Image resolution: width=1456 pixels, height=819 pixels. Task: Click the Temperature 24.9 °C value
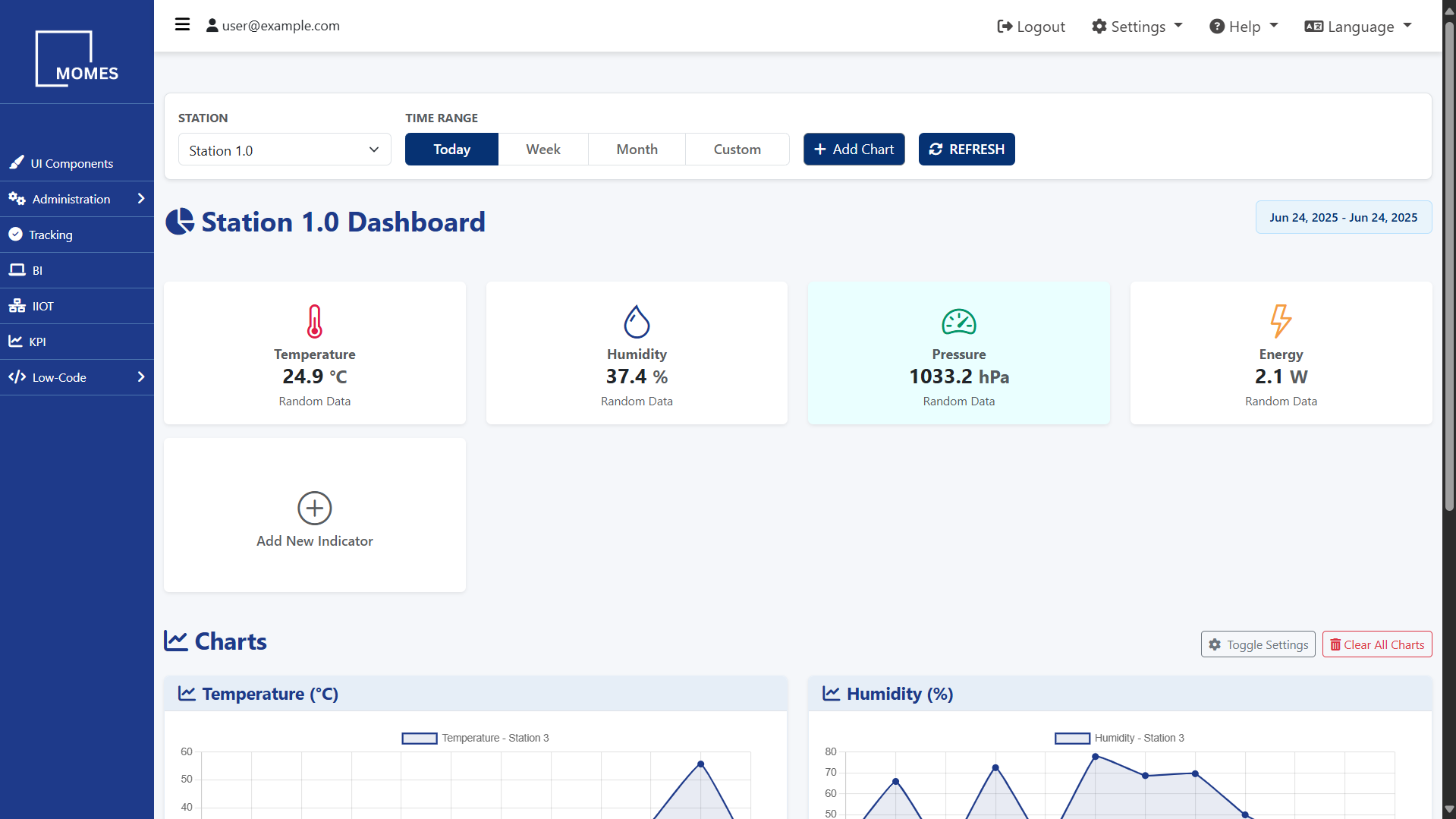click(314, 376)
